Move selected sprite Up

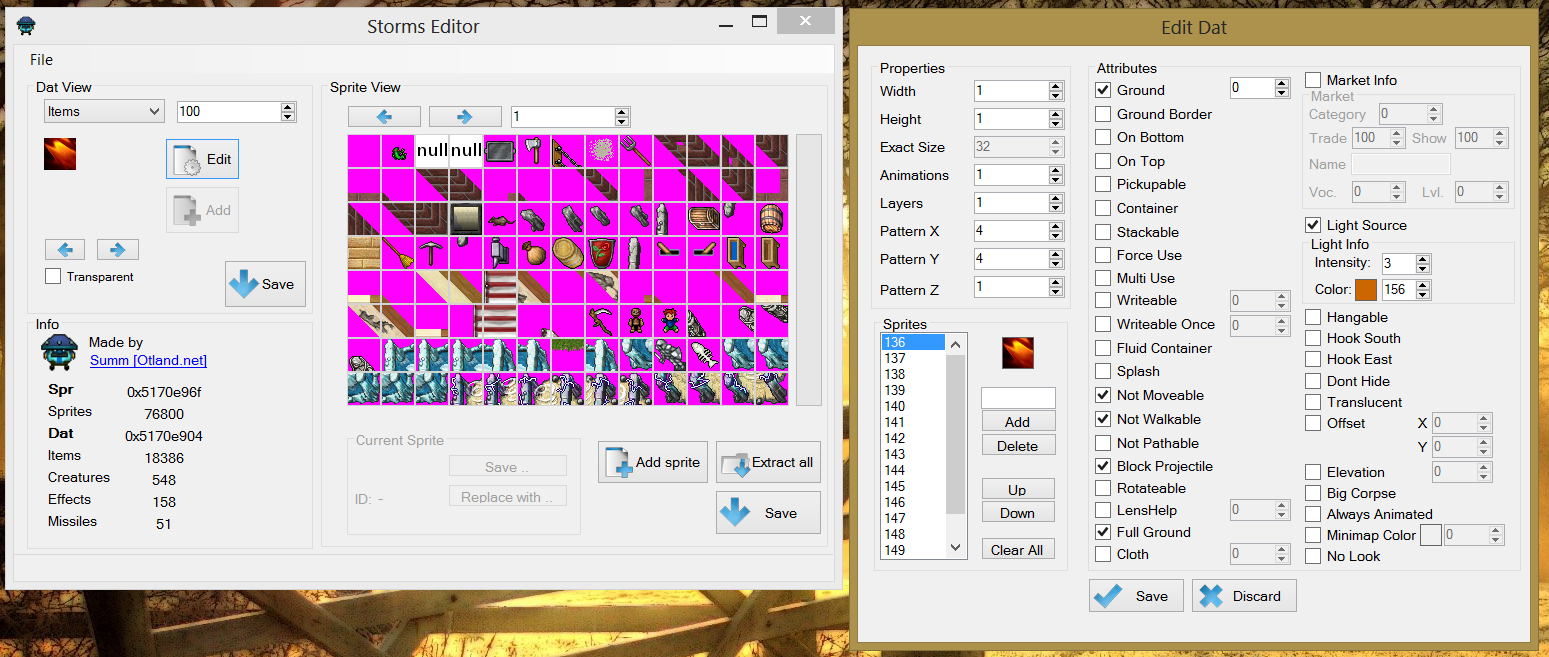click(1017, 490)
